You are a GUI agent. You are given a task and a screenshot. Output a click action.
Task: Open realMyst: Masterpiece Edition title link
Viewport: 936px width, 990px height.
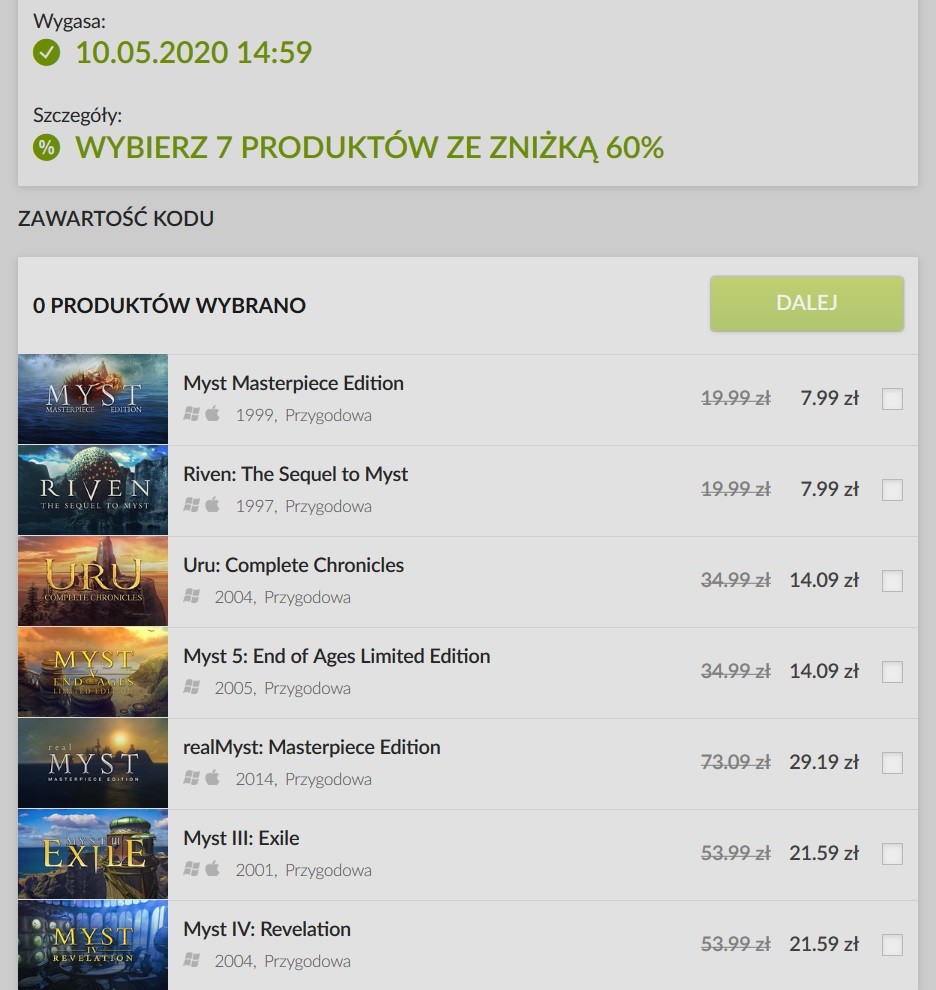point(311,747)
